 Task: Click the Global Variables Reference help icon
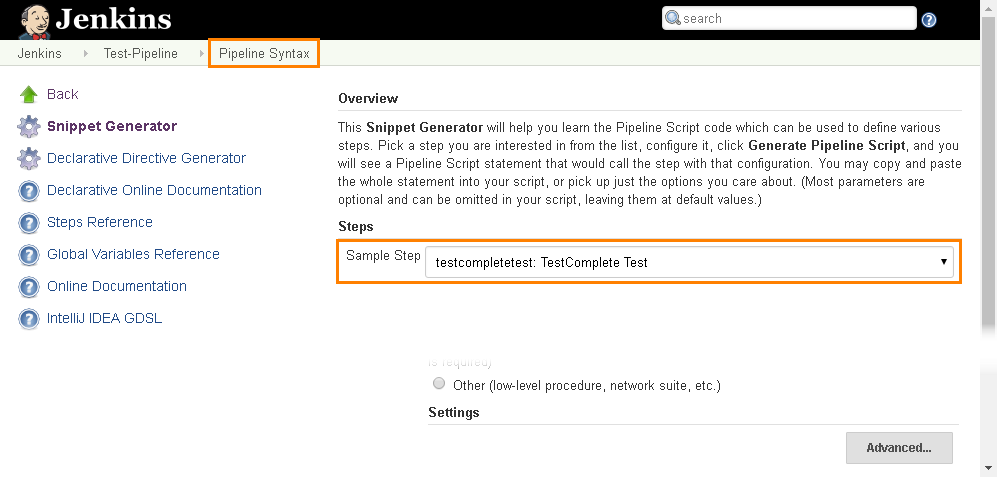pyautogui.click(x=29, y=255)
